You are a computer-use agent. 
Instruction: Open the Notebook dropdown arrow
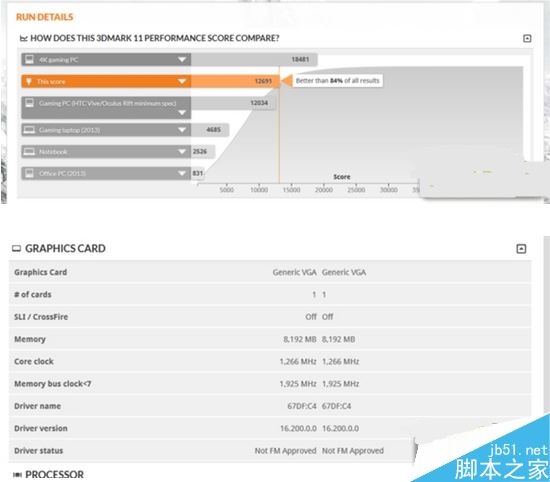[182, 152]
